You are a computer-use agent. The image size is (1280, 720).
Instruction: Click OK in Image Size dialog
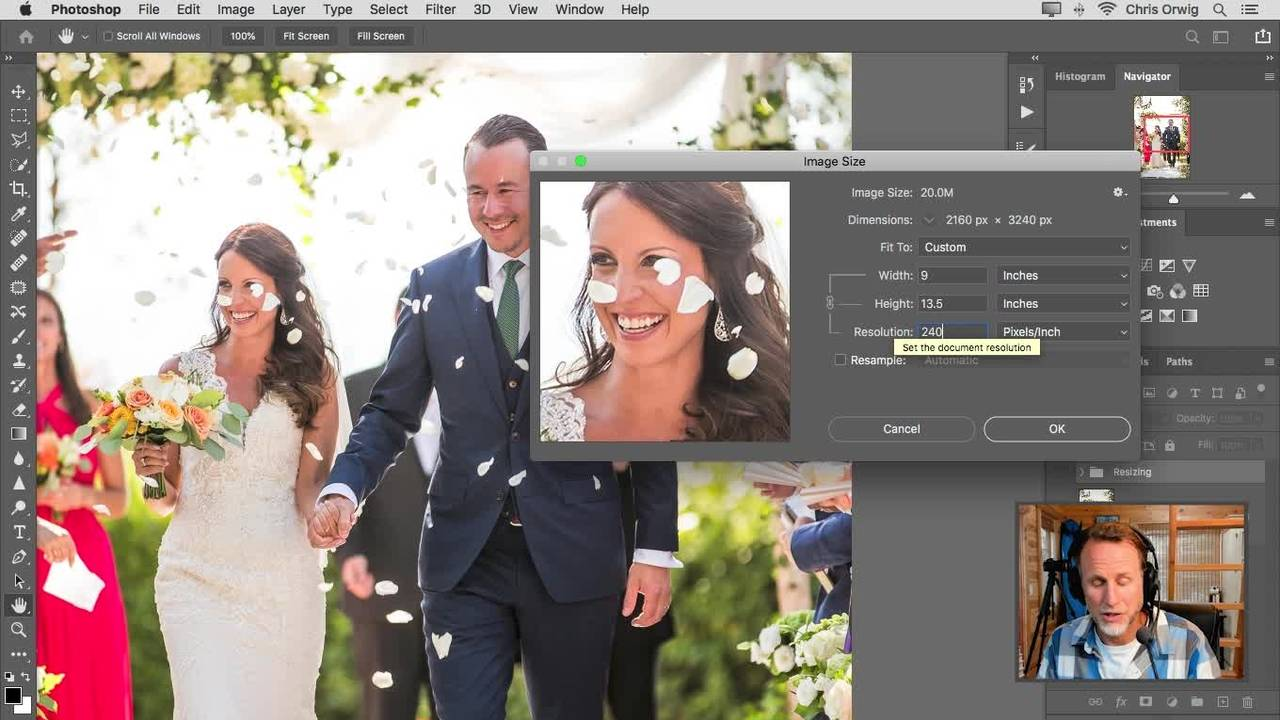[1057, 429]
